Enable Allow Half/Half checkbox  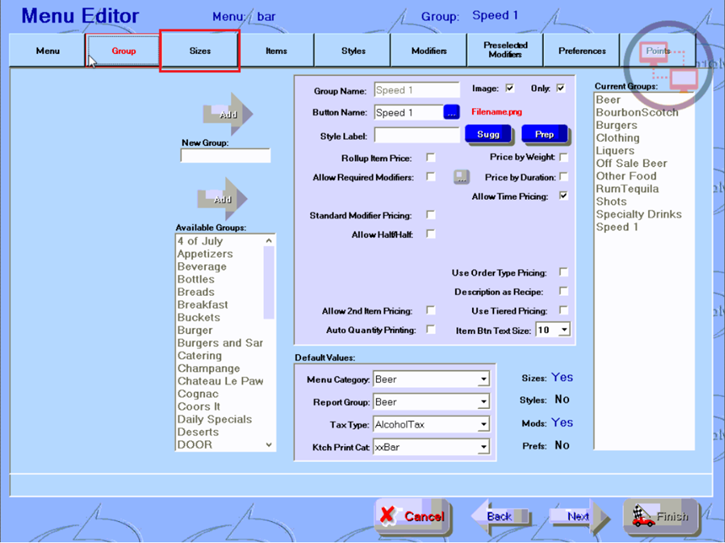pyautogui.click(x=430, y=234)
